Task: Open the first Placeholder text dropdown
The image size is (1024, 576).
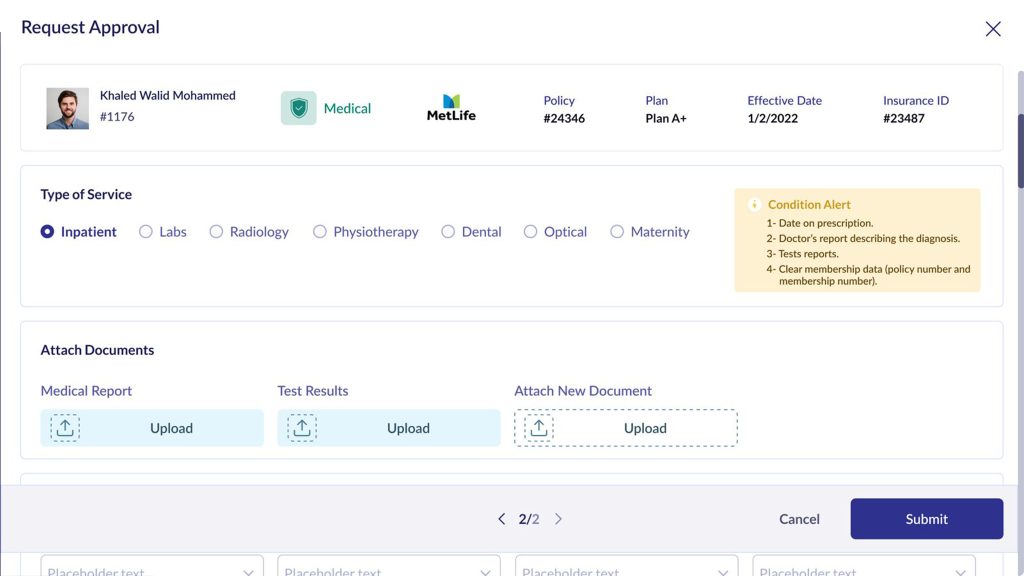Action: point(152,567)
